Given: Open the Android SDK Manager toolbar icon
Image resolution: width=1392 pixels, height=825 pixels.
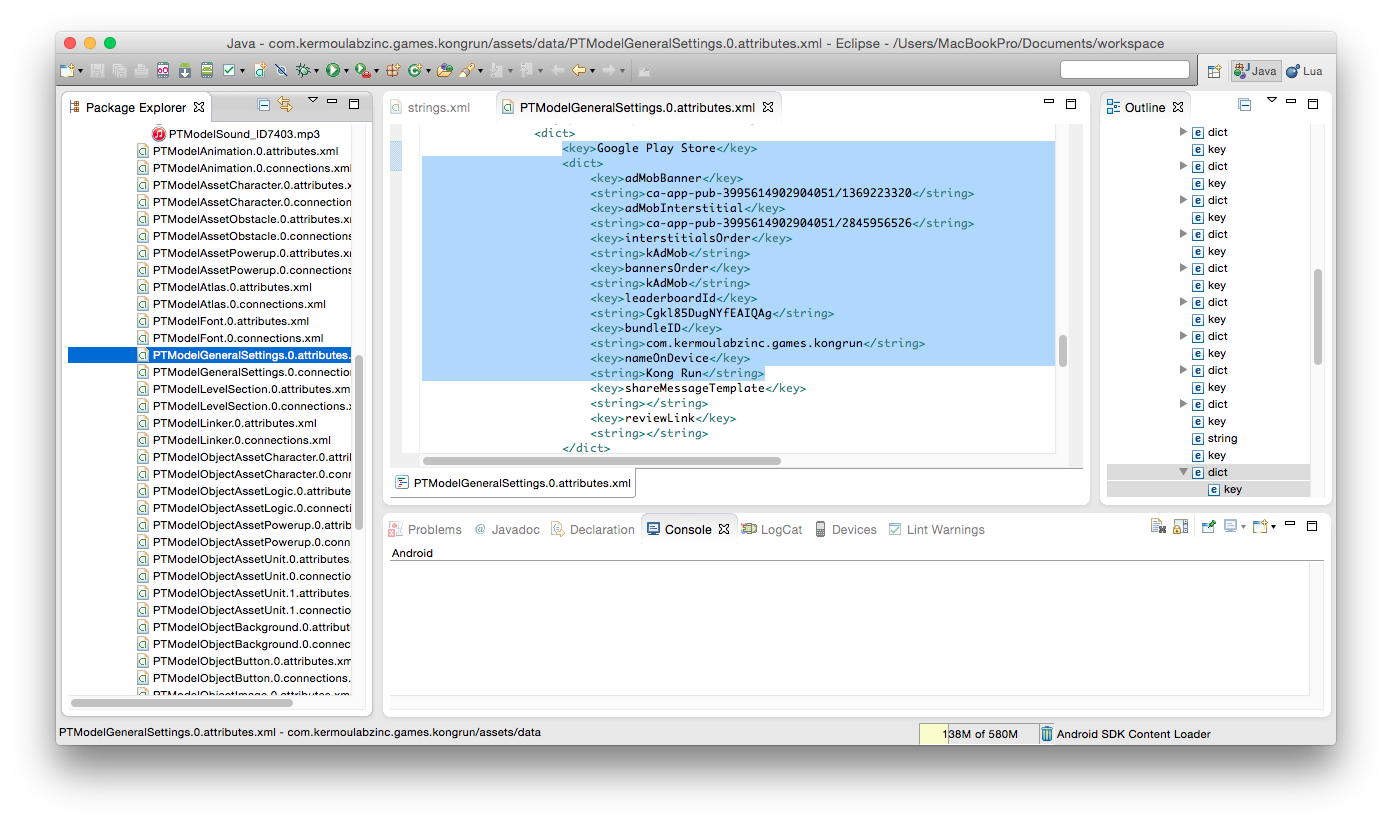Looking at the screenshot, I should point(186,71).
